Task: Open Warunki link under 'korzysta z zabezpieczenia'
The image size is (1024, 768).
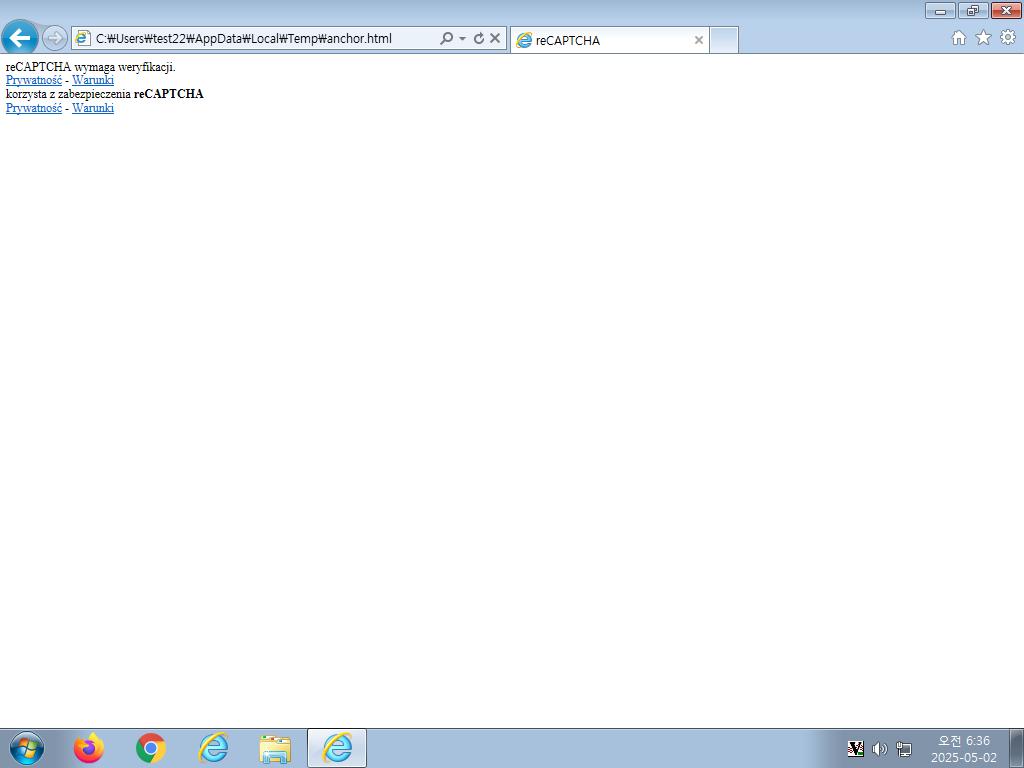Action: pos(93,108)
